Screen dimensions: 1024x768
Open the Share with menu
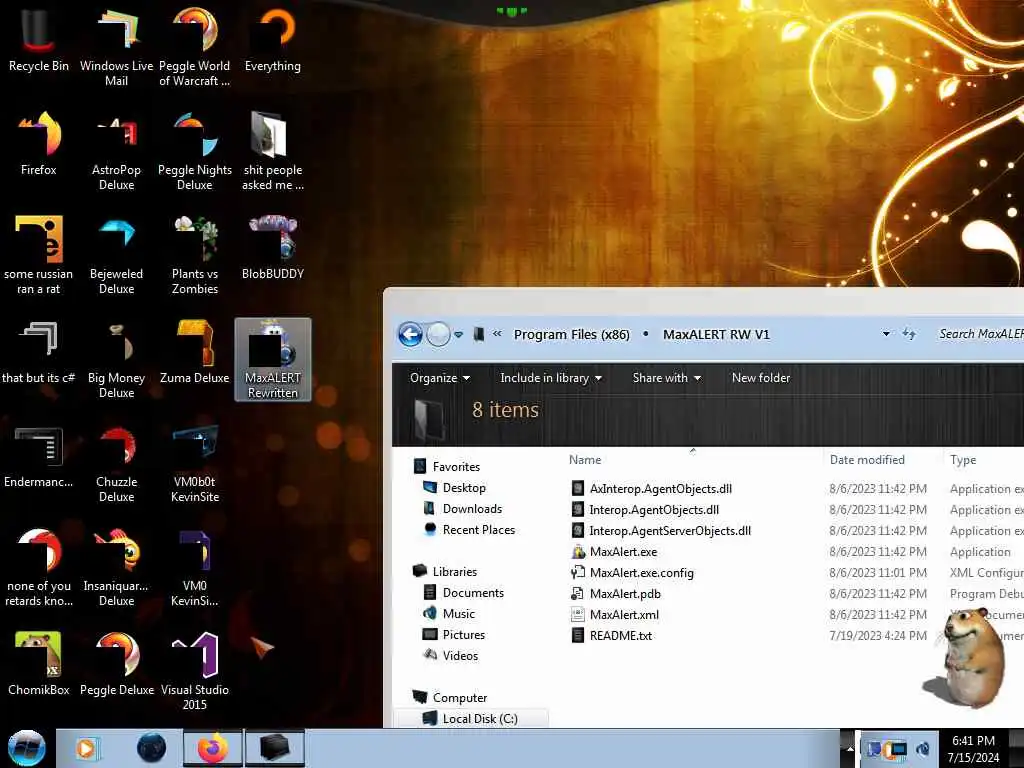666,377
